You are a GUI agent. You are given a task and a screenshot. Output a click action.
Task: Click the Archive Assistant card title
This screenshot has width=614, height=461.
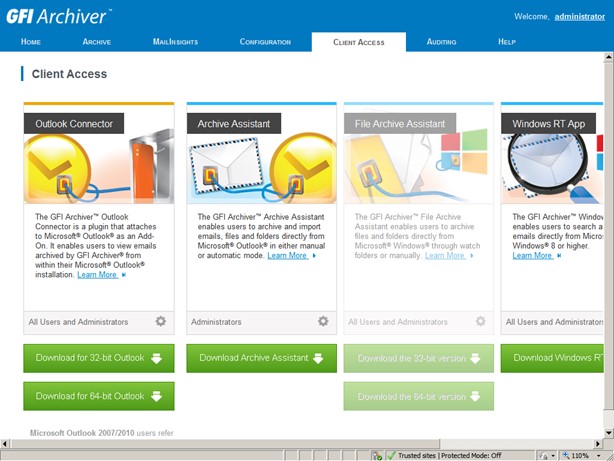point(234,124)
